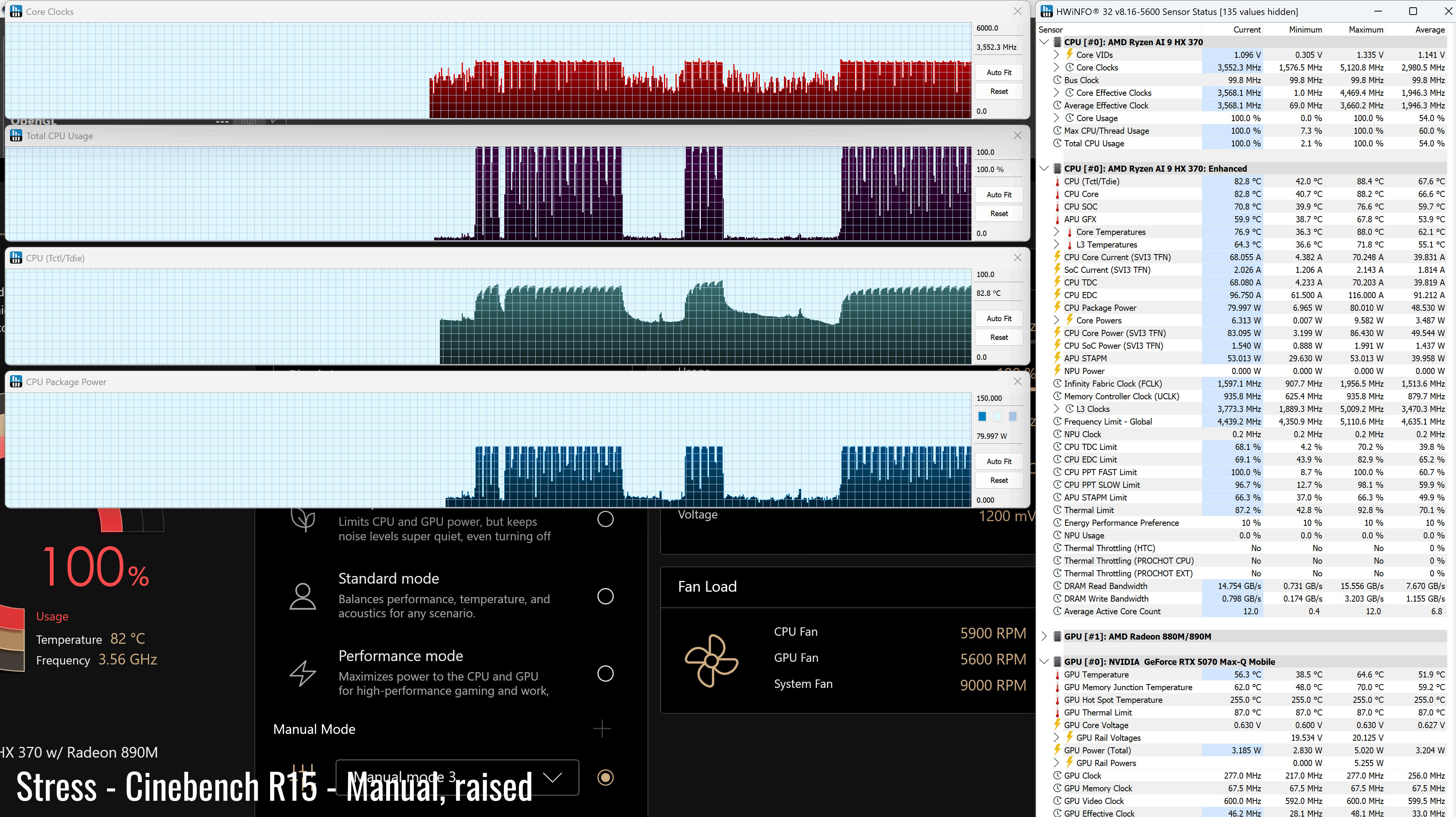
Task: Click the HWiNFO Sensor Status title bar icon
Action: [1046, 11]
